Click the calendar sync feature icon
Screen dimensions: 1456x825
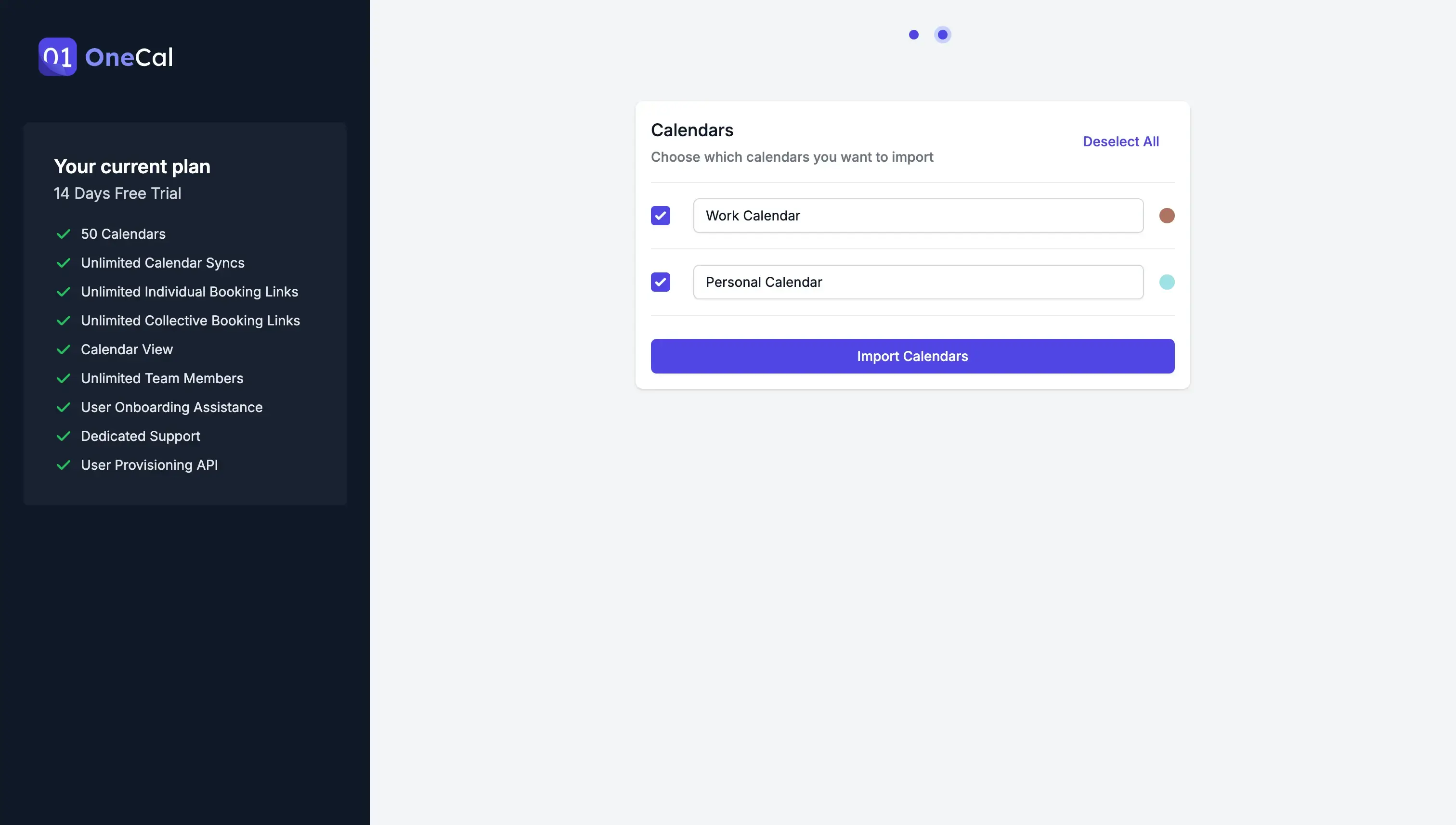(63, 263)
